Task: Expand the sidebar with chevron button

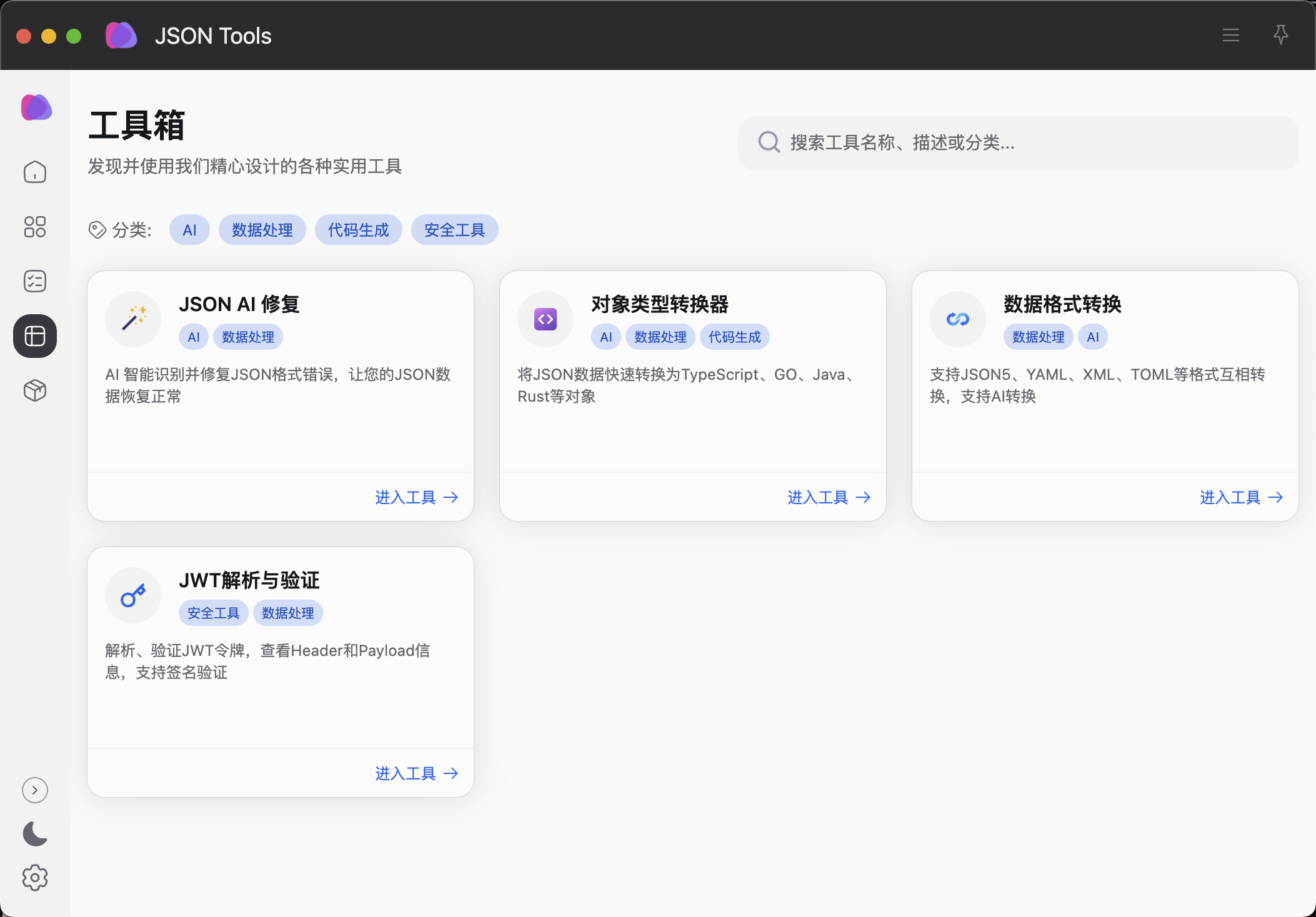Action: pos(35,790)
